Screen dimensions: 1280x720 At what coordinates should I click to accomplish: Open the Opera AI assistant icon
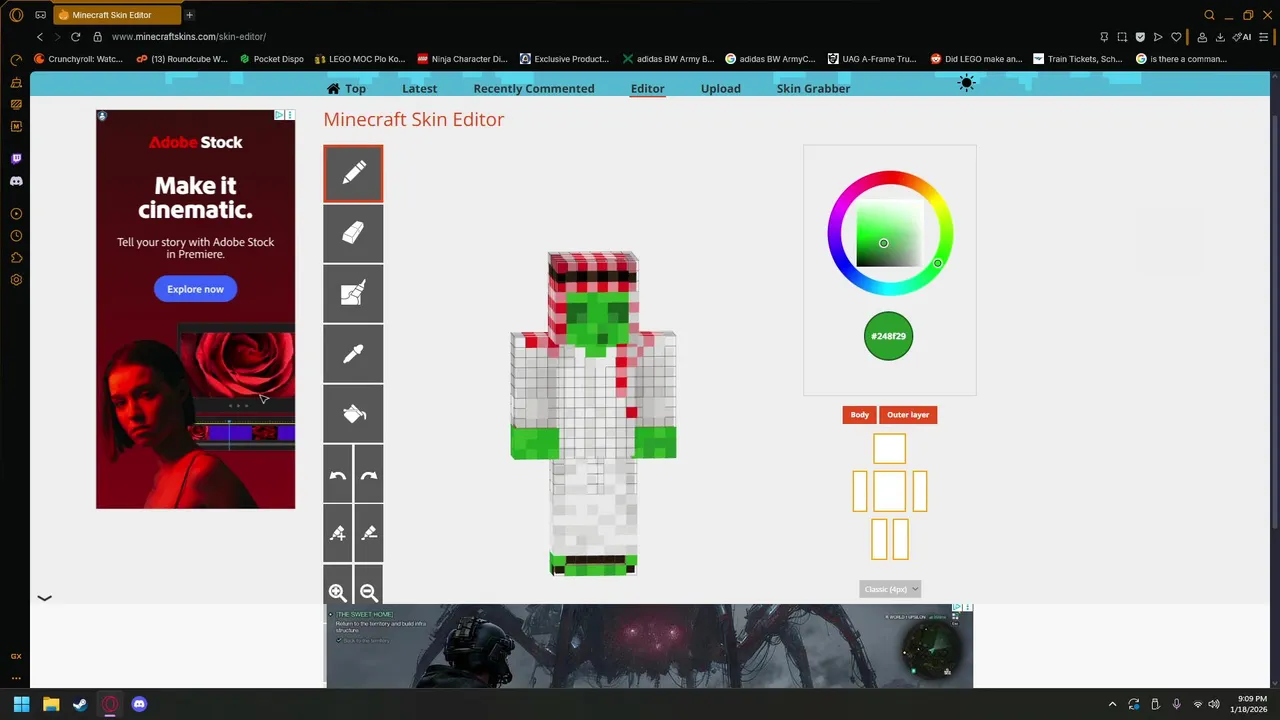click(x=1243, y=37)
